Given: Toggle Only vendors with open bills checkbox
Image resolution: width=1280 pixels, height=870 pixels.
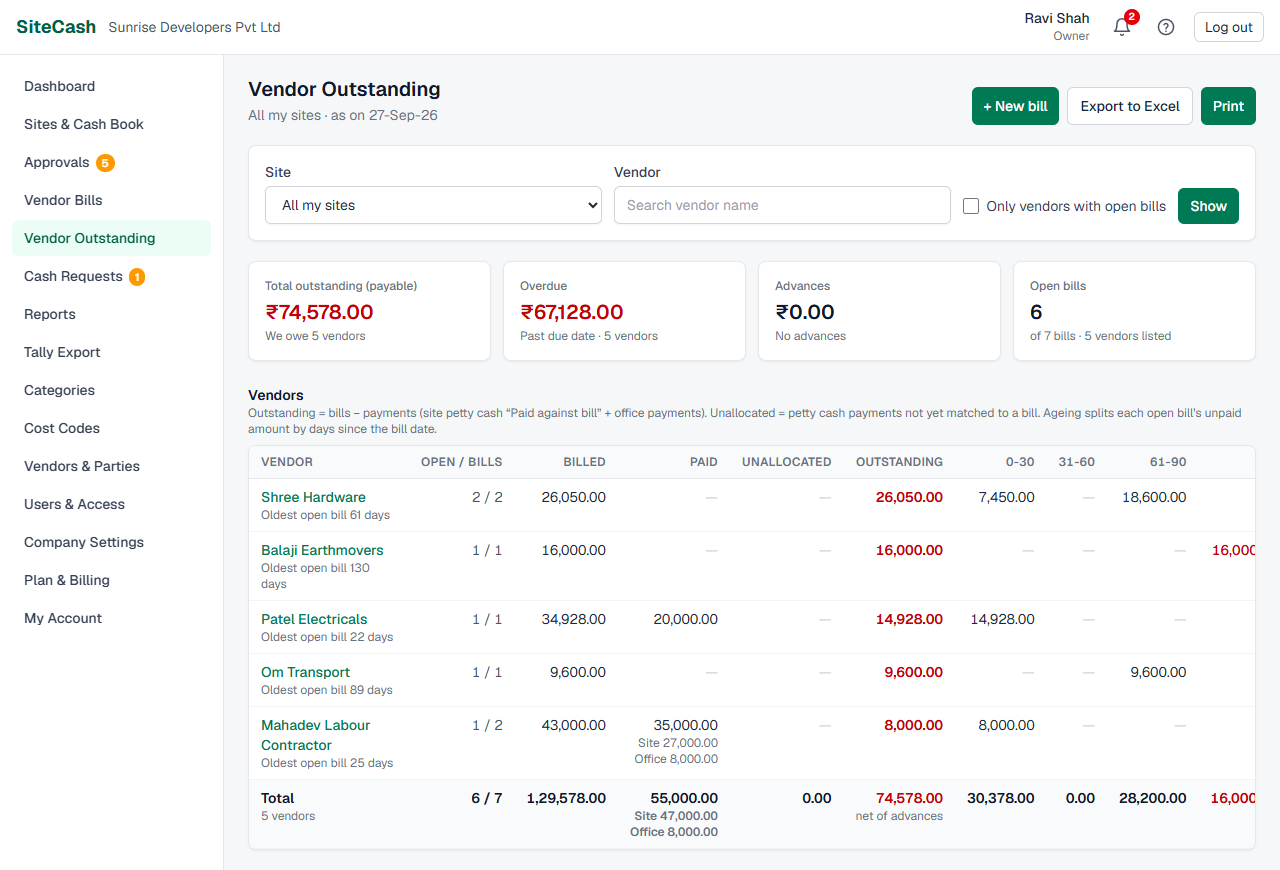Looking at the screenshot, I should pos(971,206).
